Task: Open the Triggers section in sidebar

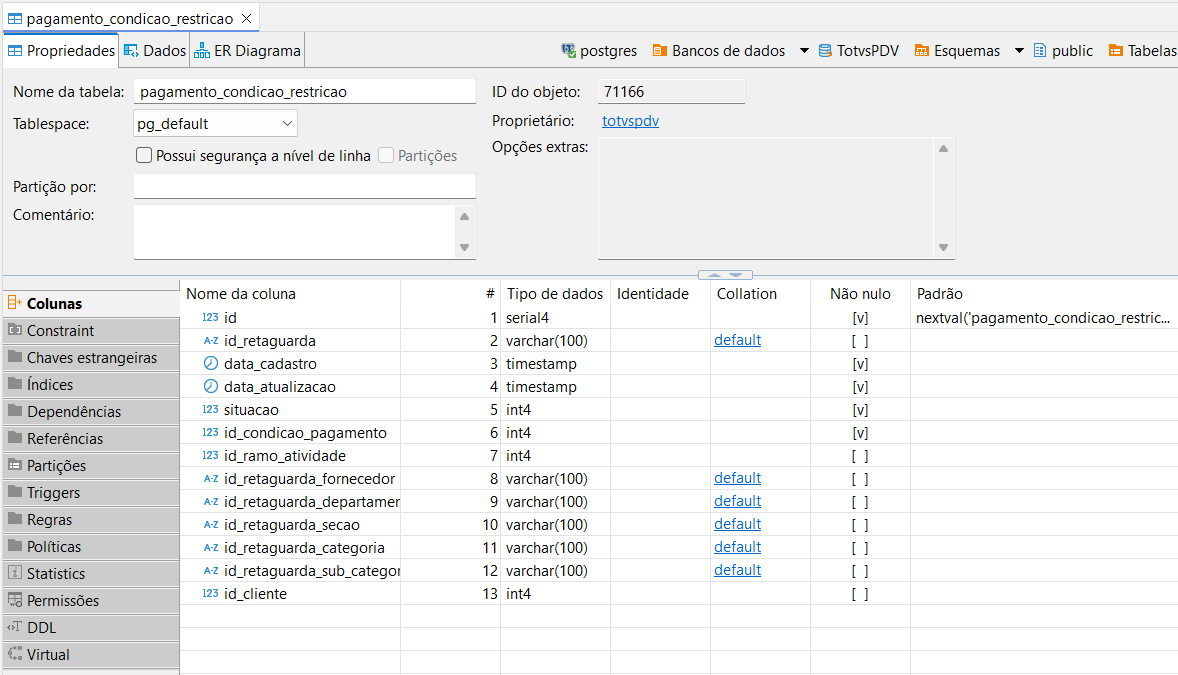Action: pos(53,493)
